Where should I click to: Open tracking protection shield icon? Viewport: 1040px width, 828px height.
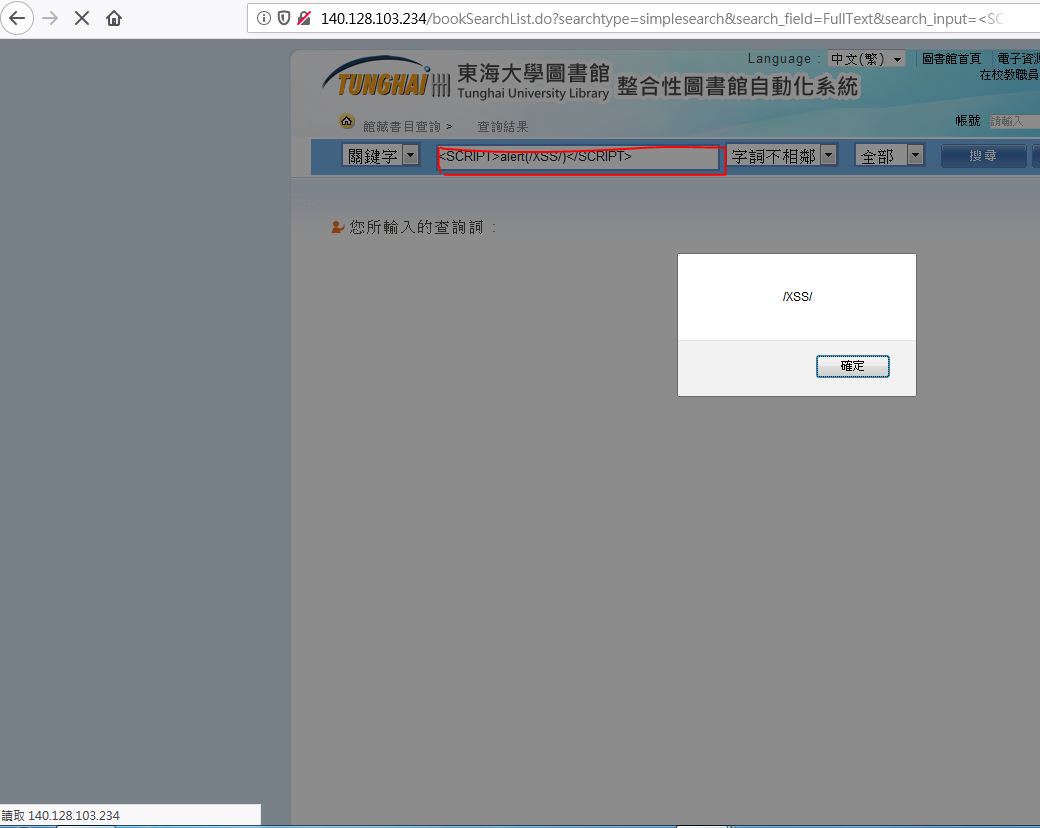pos(284,18)
